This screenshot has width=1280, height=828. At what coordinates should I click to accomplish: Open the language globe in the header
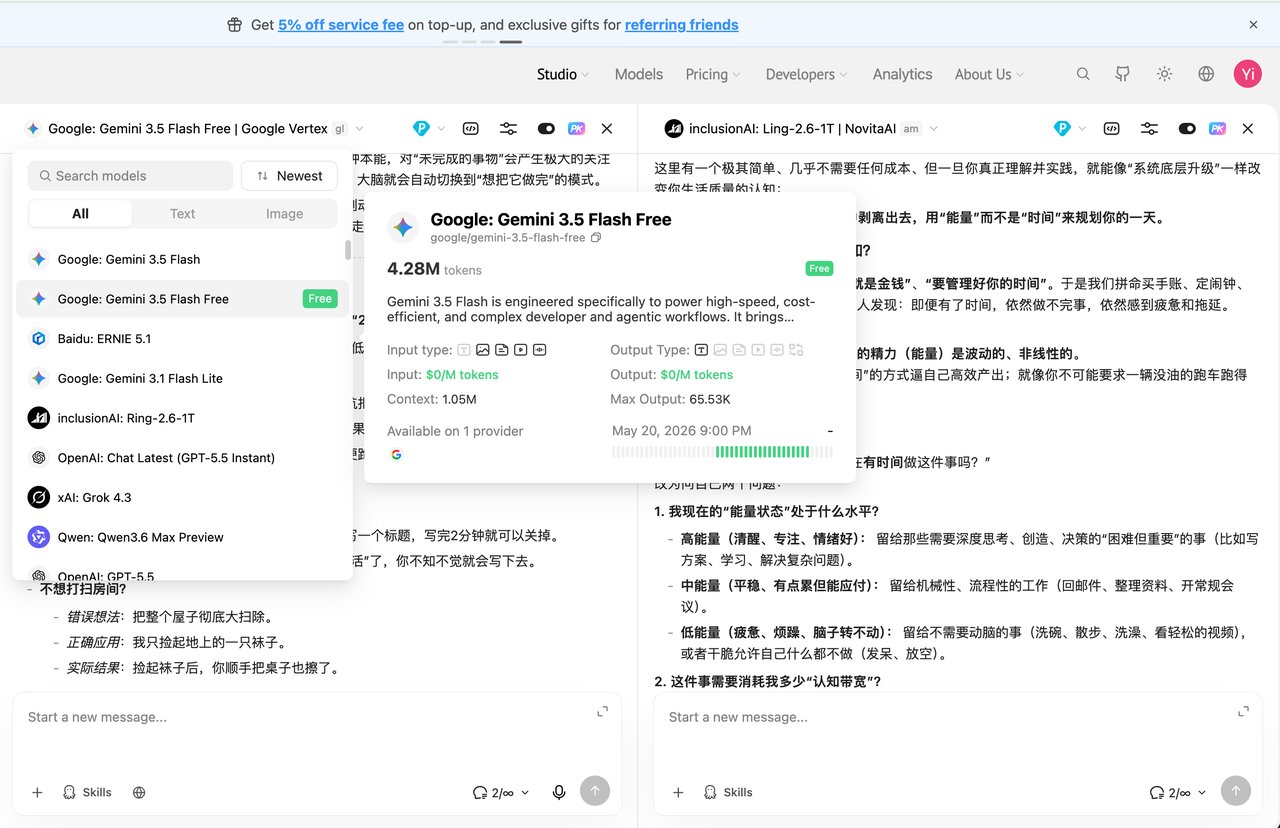coord(1206,74)
